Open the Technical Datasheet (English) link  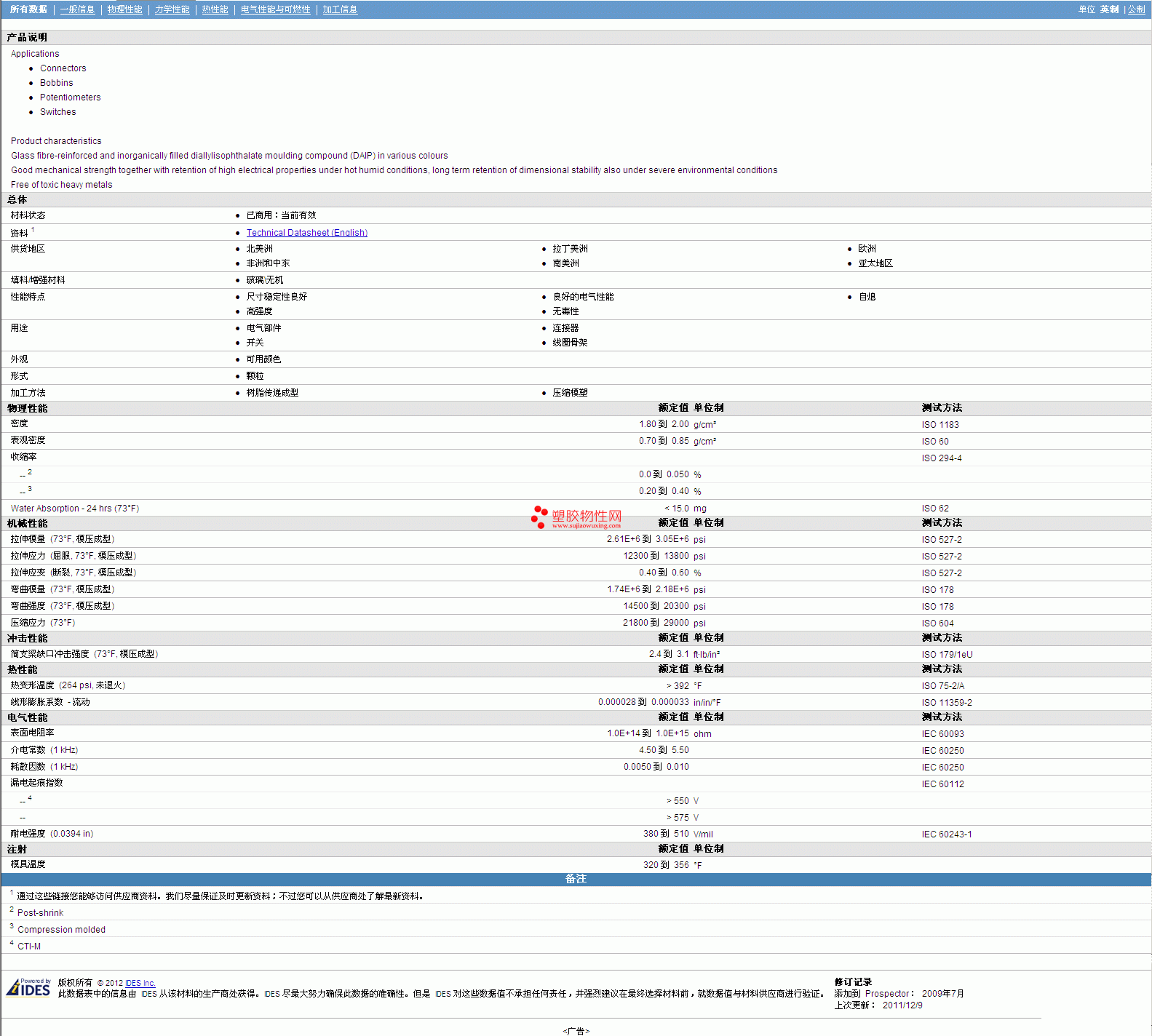click(306, 233)
